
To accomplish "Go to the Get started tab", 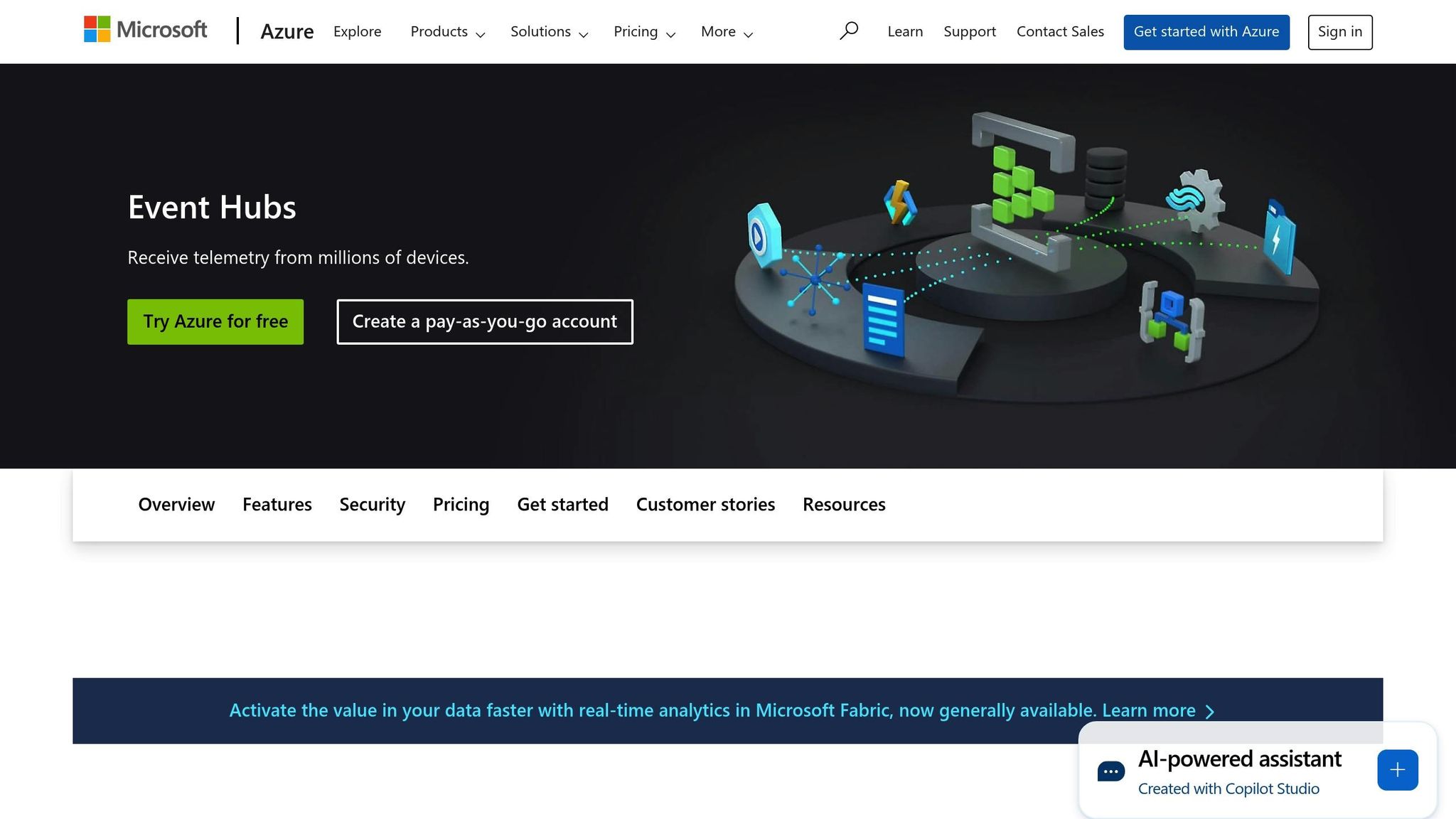I will click(562, 505).
